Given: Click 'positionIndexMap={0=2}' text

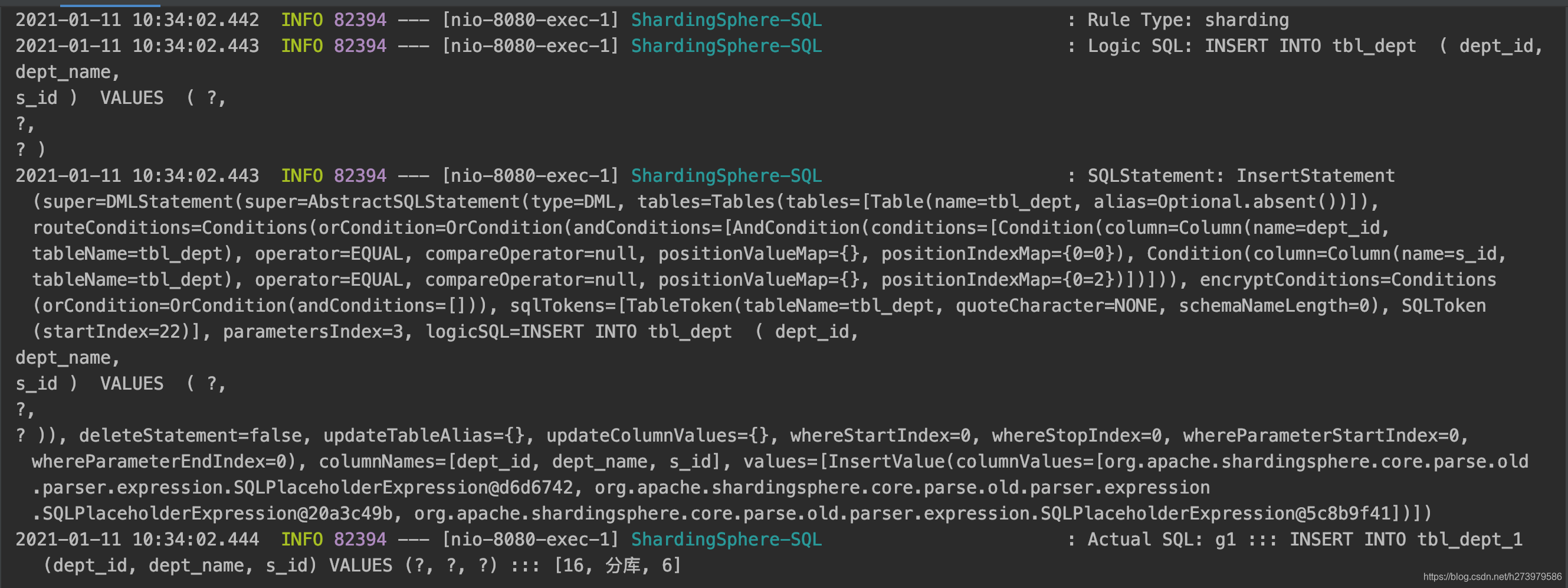Looking at the screenshot, I should pyautogui.click(x=998, y=280).
